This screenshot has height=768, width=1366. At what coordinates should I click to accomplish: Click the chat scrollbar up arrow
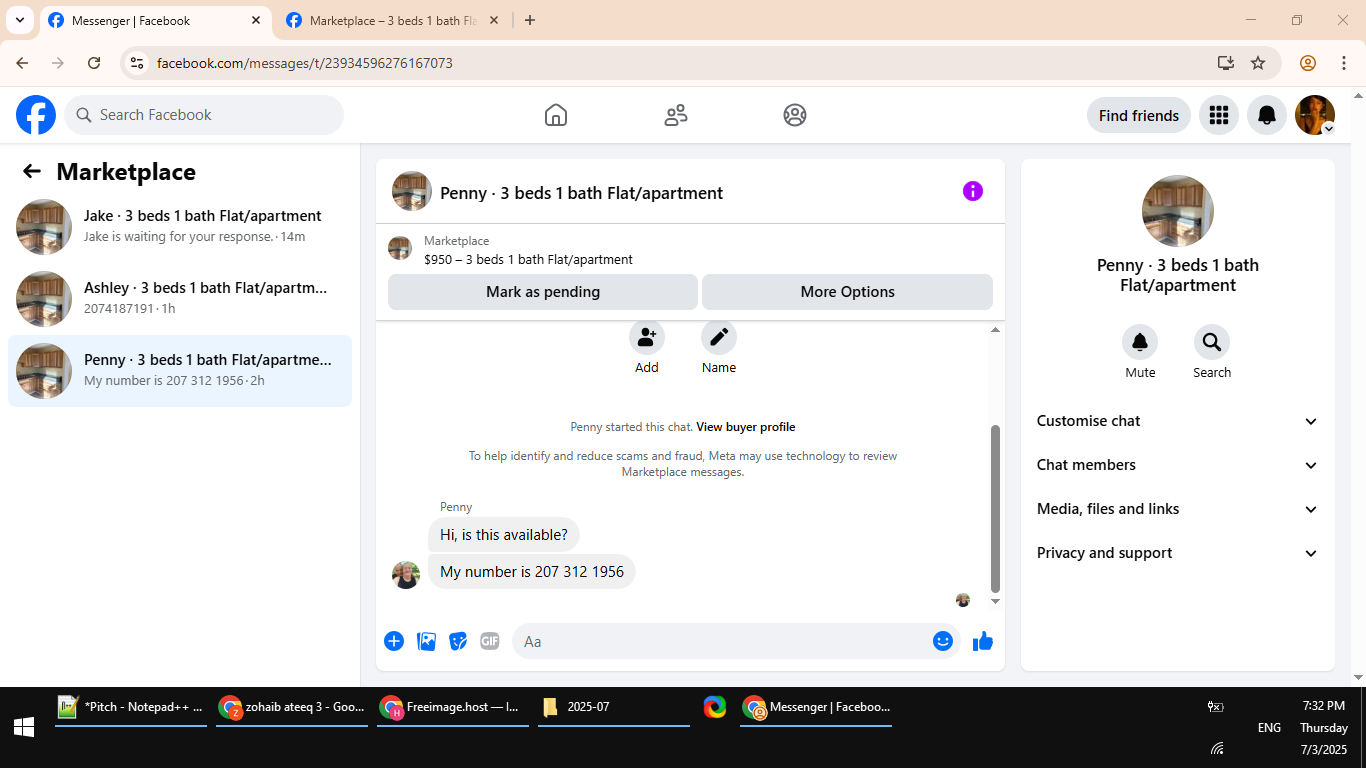pos(995,330)
